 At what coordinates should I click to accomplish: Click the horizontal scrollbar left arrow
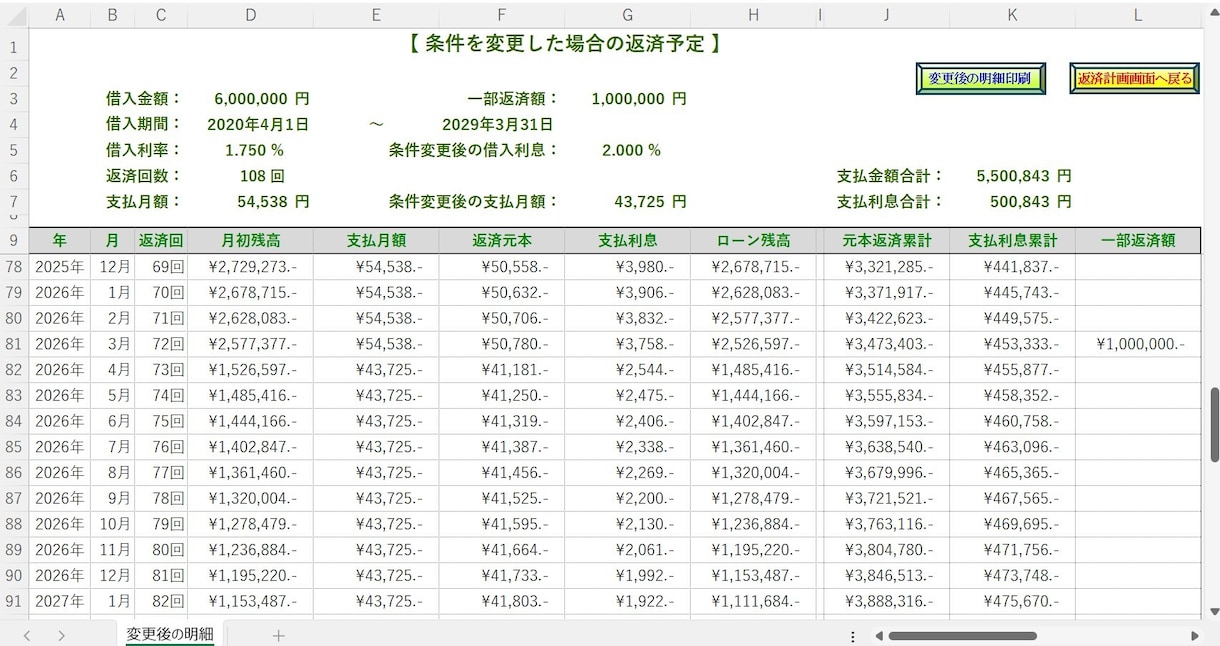[x=878, y=636]
